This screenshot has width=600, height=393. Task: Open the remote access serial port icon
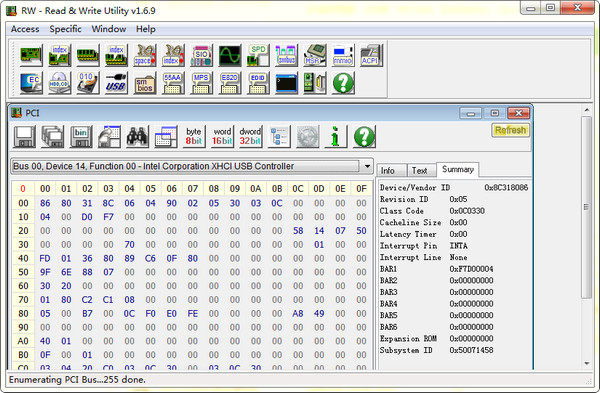pos(315,83)
